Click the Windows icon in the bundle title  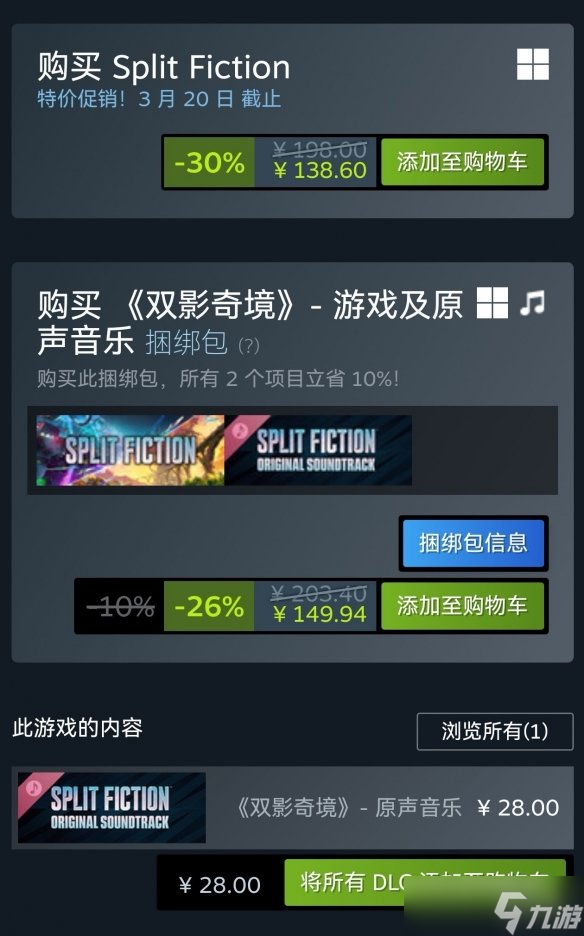[x=493, y=303]
